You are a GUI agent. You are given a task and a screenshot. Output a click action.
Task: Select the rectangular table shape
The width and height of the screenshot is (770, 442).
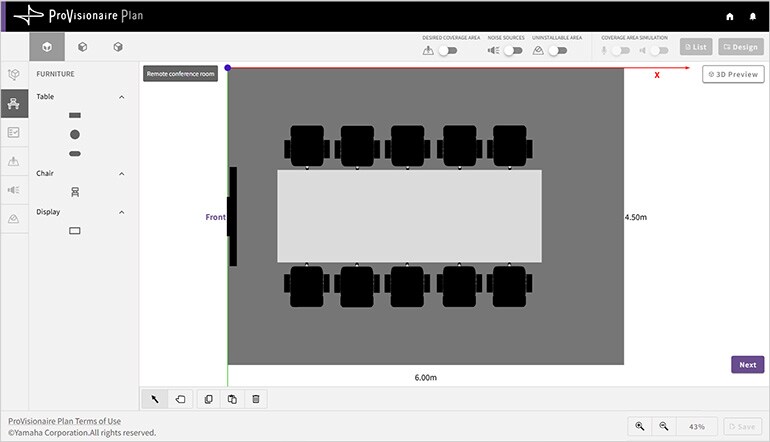75,116
